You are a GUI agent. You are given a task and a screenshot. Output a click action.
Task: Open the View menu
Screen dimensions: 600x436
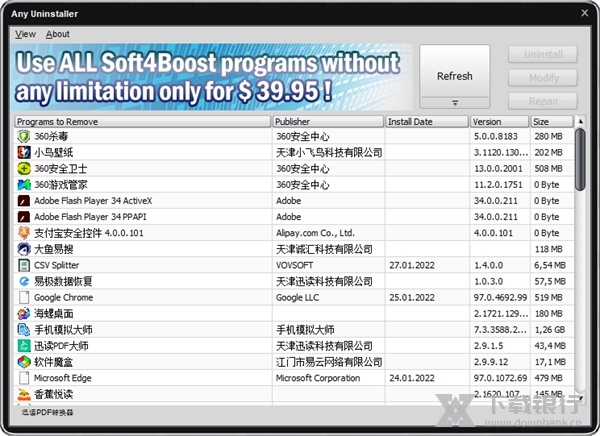tap(25, 34)
